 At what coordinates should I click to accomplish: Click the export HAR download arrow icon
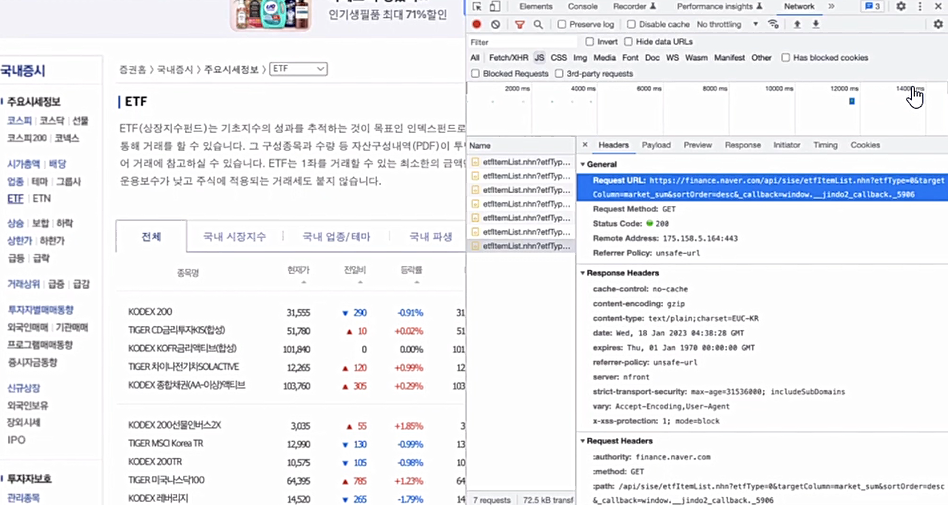click(816, 24)
